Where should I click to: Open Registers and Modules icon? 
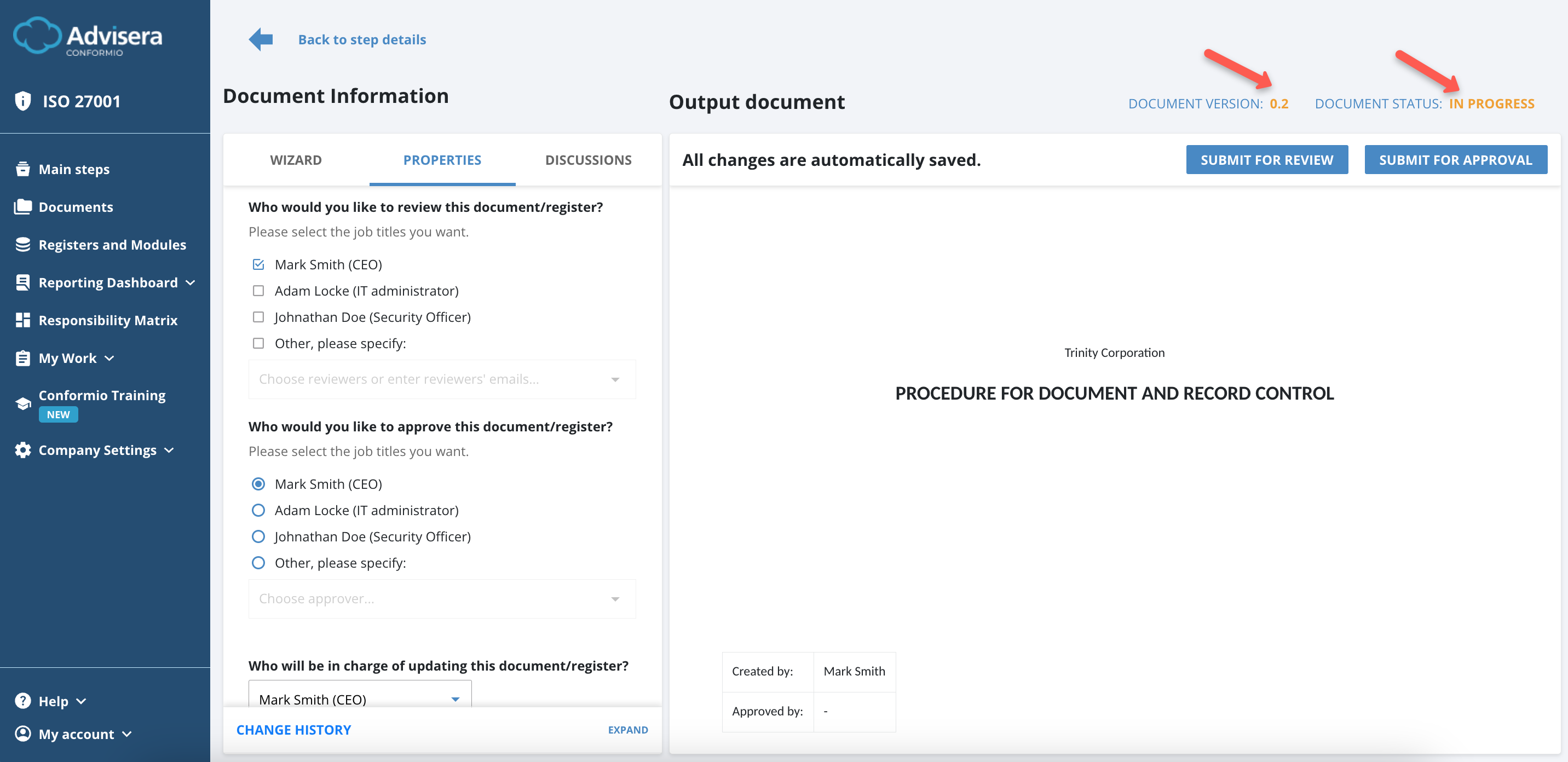pos(22,245)
